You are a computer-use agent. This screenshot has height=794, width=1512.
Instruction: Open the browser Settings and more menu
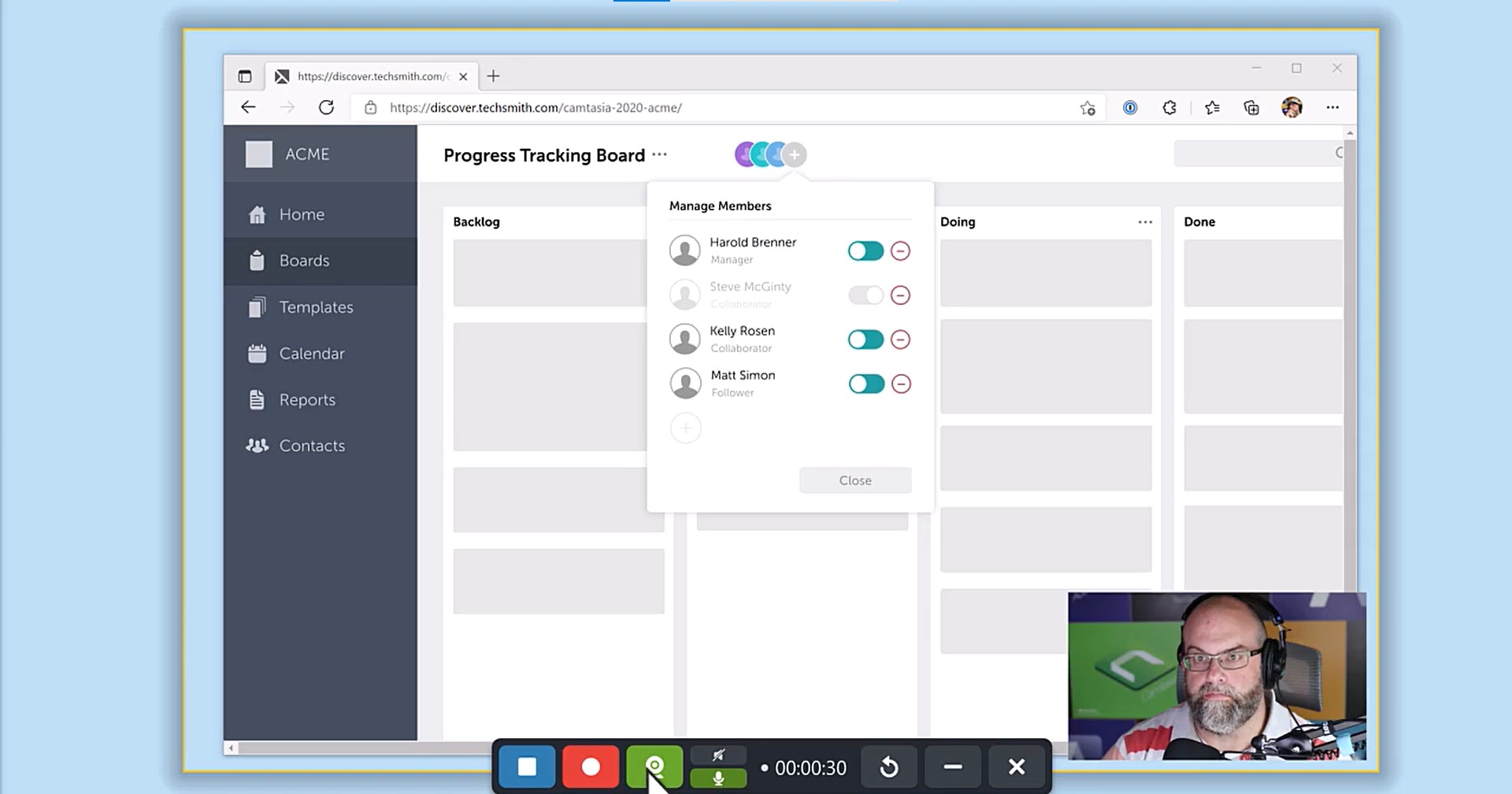coord(1332,108)
